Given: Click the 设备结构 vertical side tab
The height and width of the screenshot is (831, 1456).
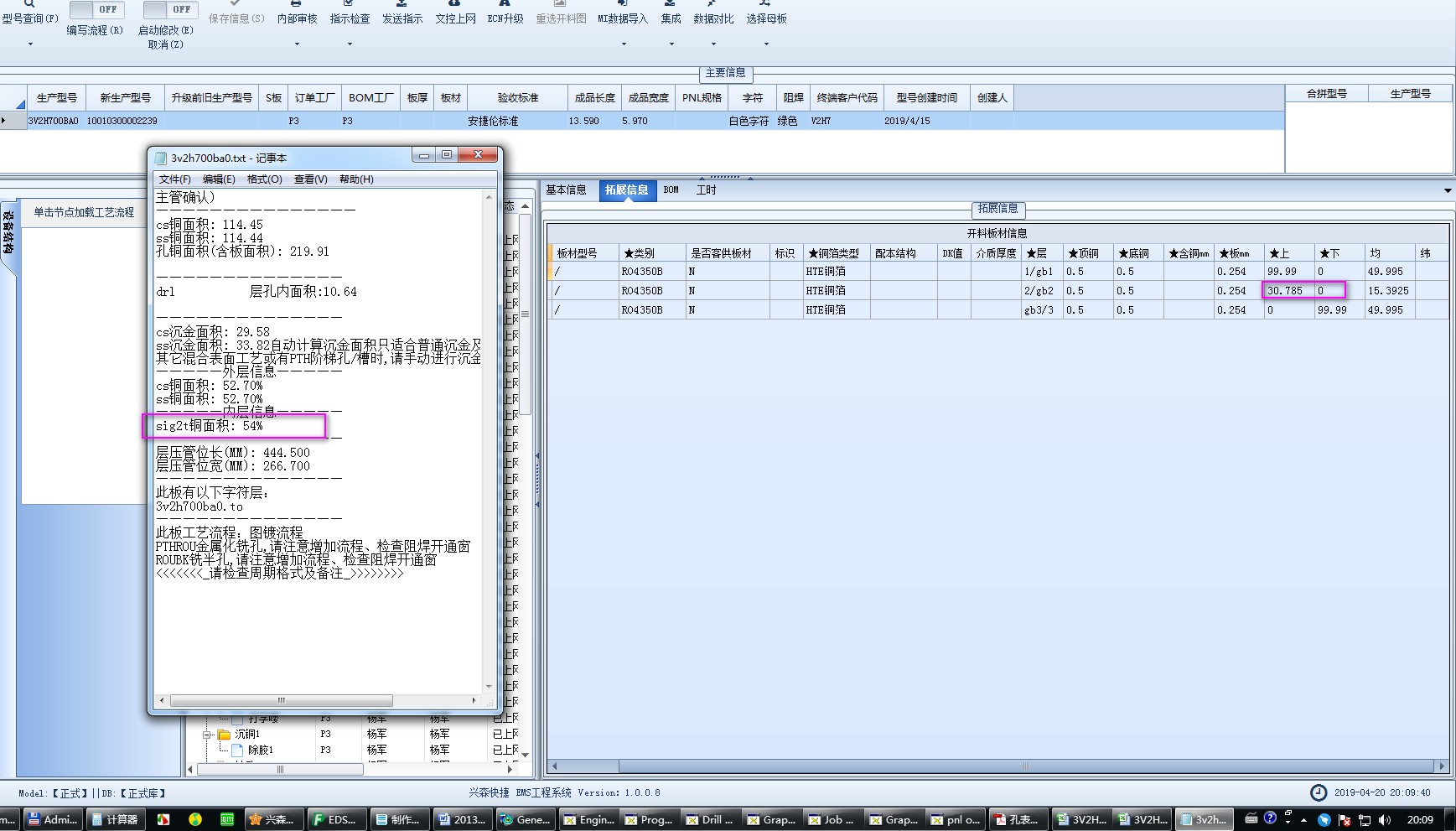Looking at the screenshot, I should click(8, 233).
